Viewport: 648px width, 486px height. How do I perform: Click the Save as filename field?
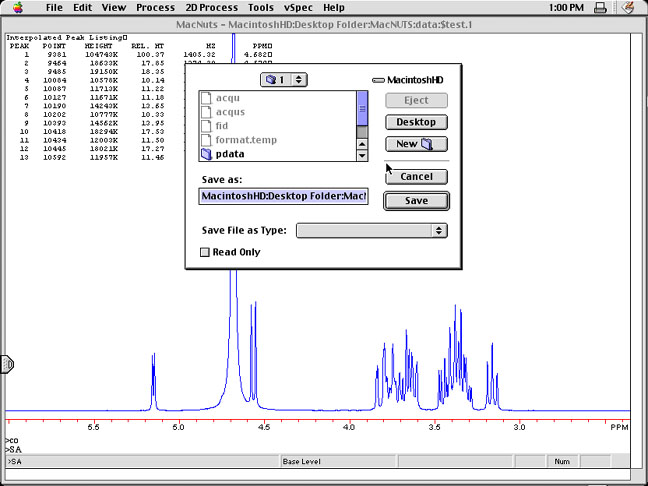284,196
